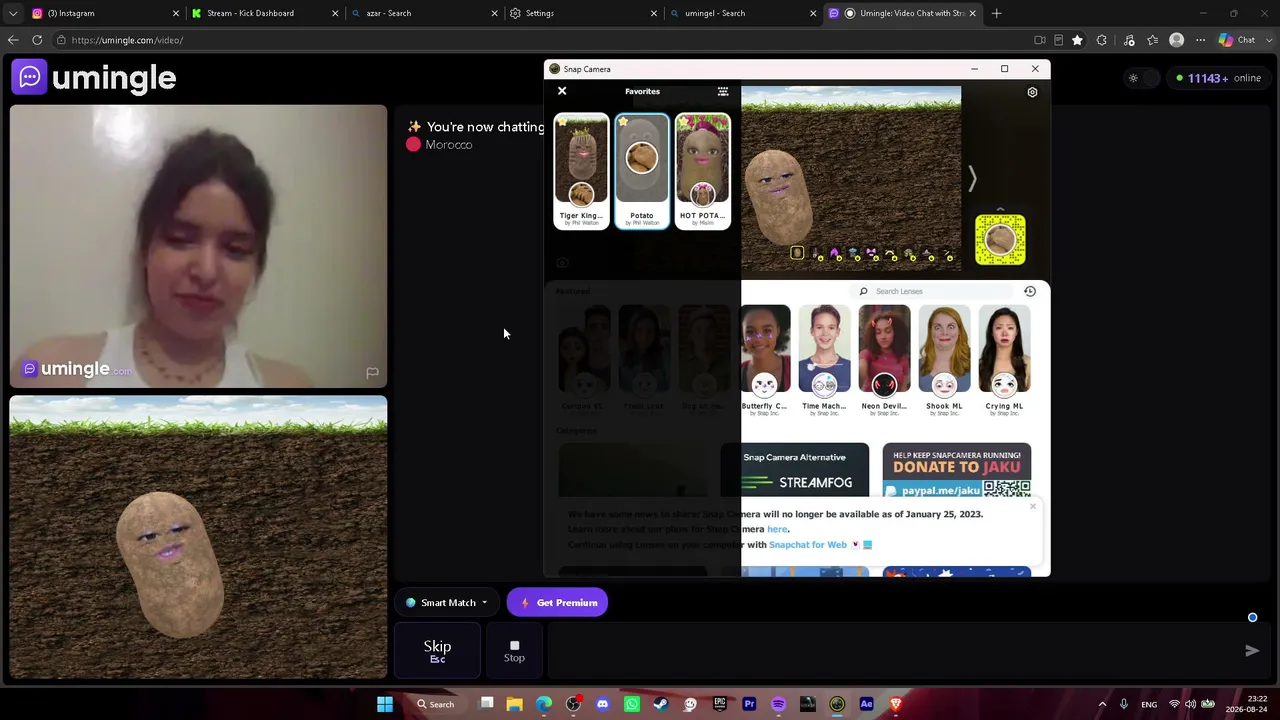Switch to Stream - Kick Dashboard tab
This screenshot has height=720, width=1280.
tap(264, 13)
